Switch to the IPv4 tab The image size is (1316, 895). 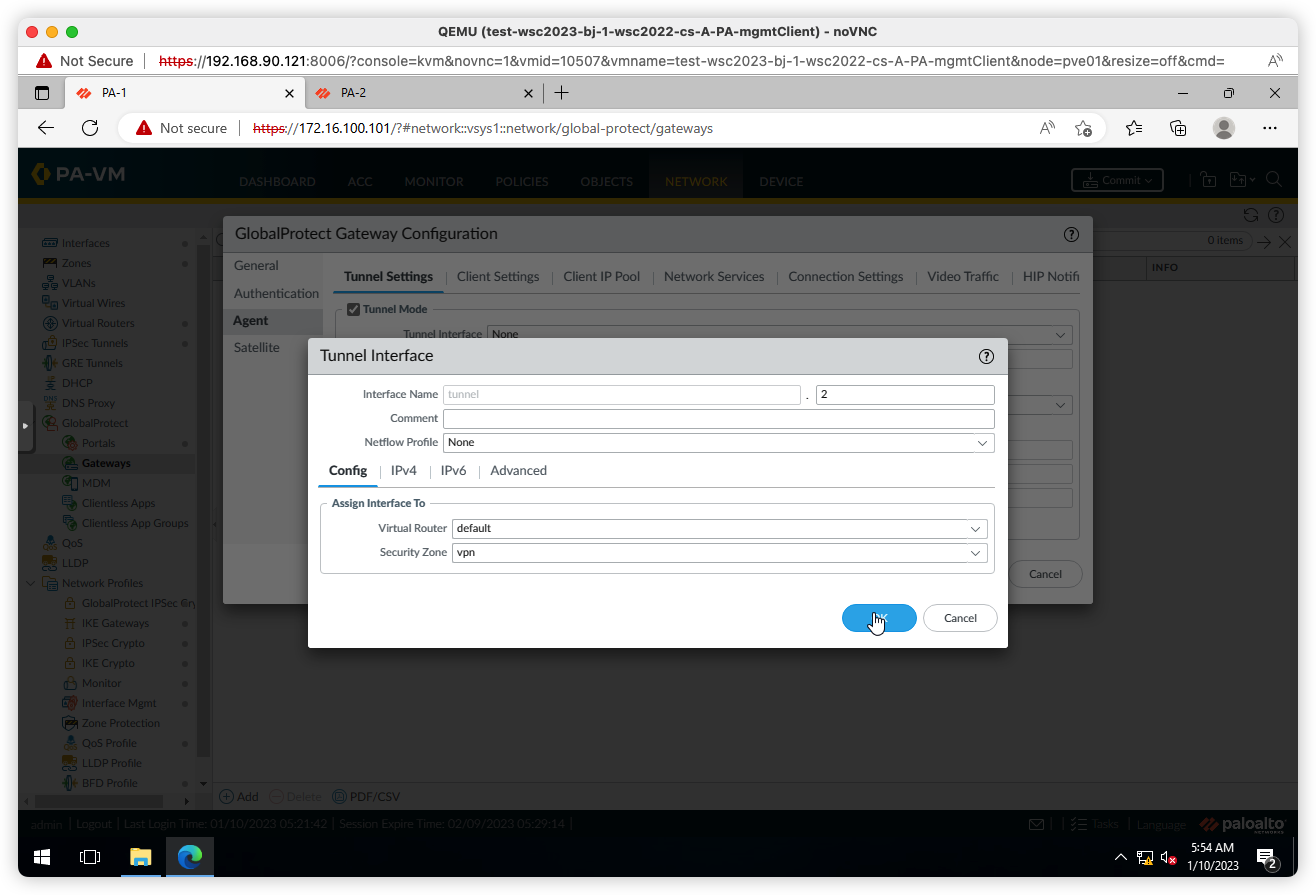(x=403, y=470)
